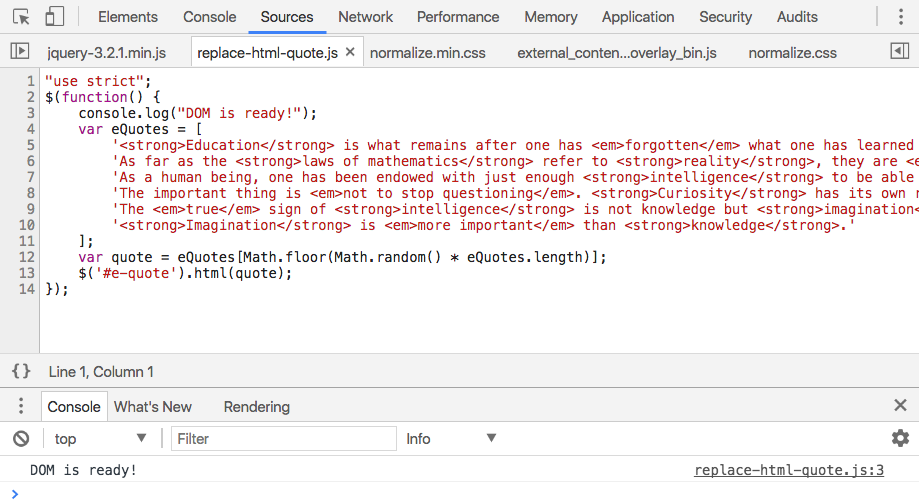Open the external_conten...overlay_bin.js file tab

(x=617, y=53)
